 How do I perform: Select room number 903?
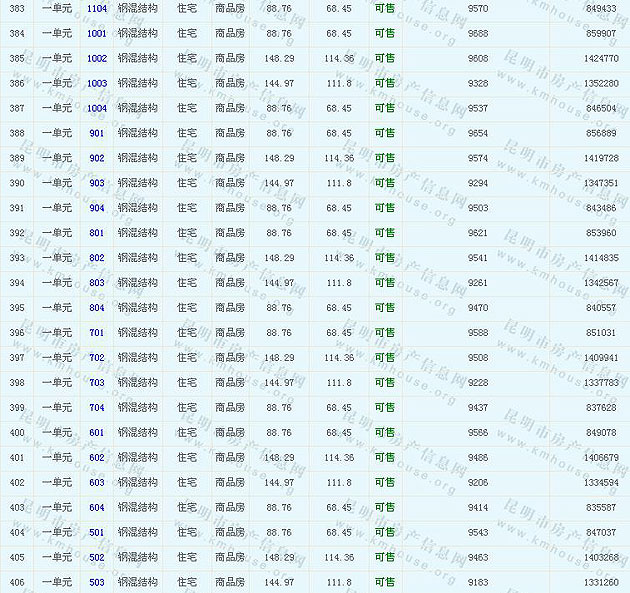click(97, 183)
